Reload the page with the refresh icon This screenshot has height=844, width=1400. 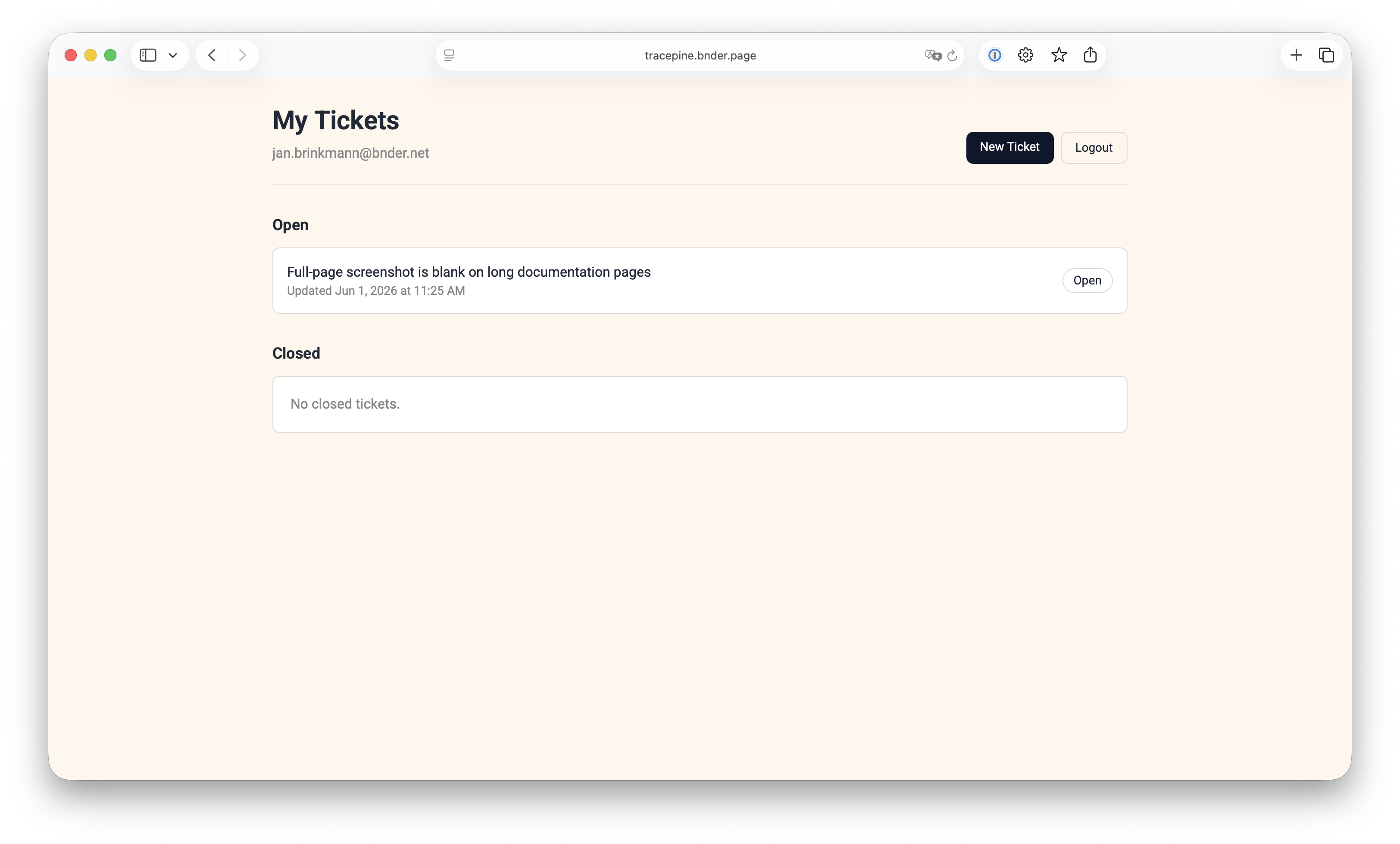tap(952, 55)
